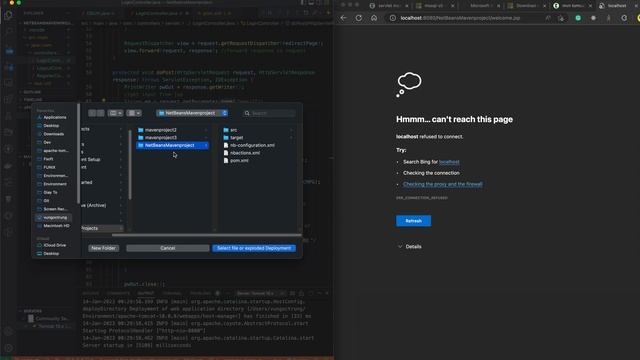
Task: Click the New Folder button
Action: tap(103, 248)
